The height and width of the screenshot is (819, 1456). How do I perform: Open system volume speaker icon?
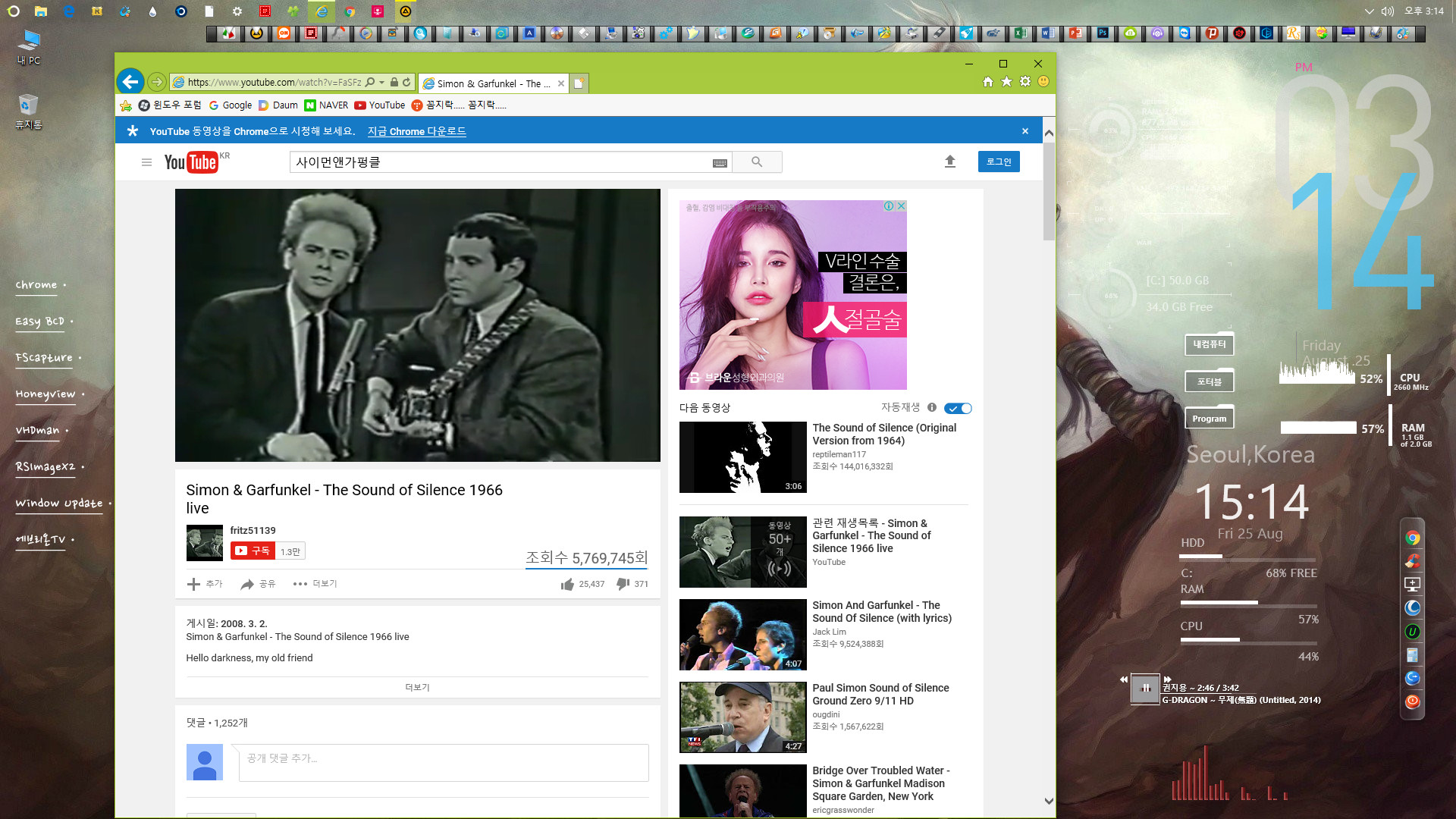[x=1388, y=11]
